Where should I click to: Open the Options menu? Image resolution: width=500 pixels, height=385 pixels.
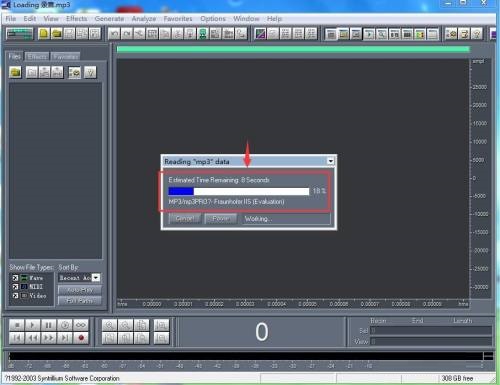tap(213, 19)
